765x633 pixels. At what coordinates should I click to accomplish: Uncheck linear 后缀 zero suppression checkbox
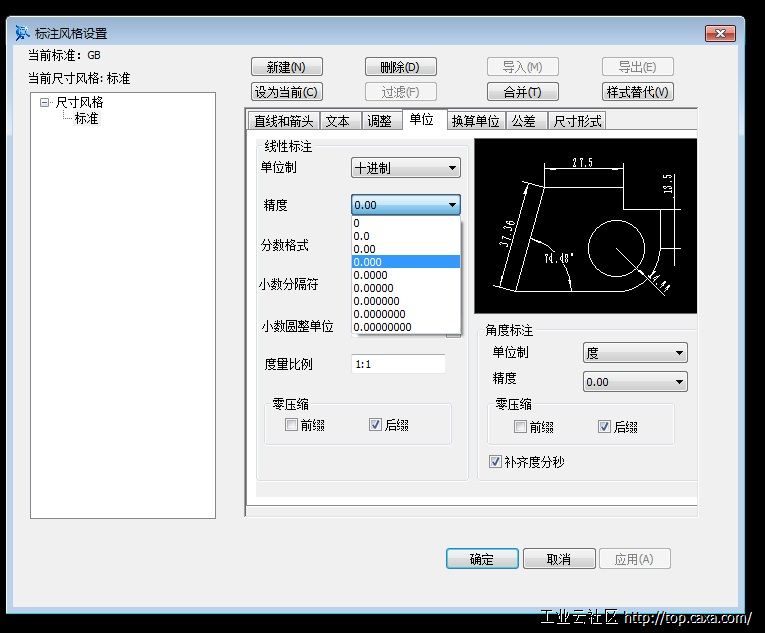[x=375, y=425]
